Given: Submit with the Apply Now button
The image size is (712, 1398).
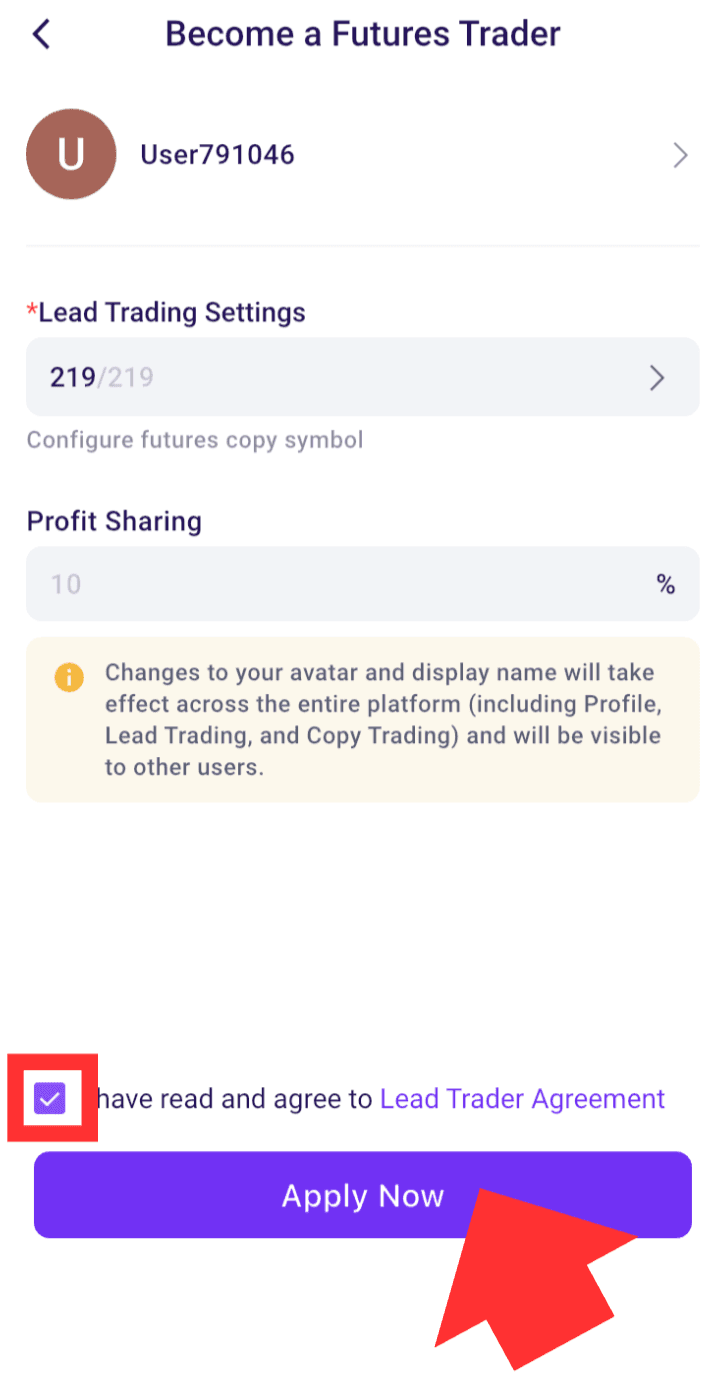Looking at the screenshot, I should click(362, 1195).
